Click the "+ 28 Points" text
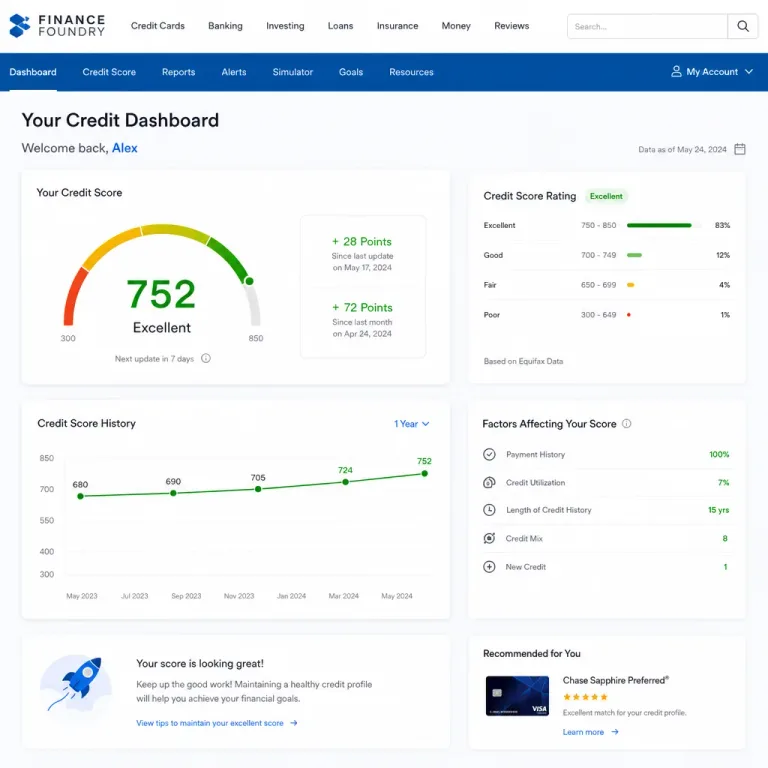768x768 pixels. (x=362, y=241)
